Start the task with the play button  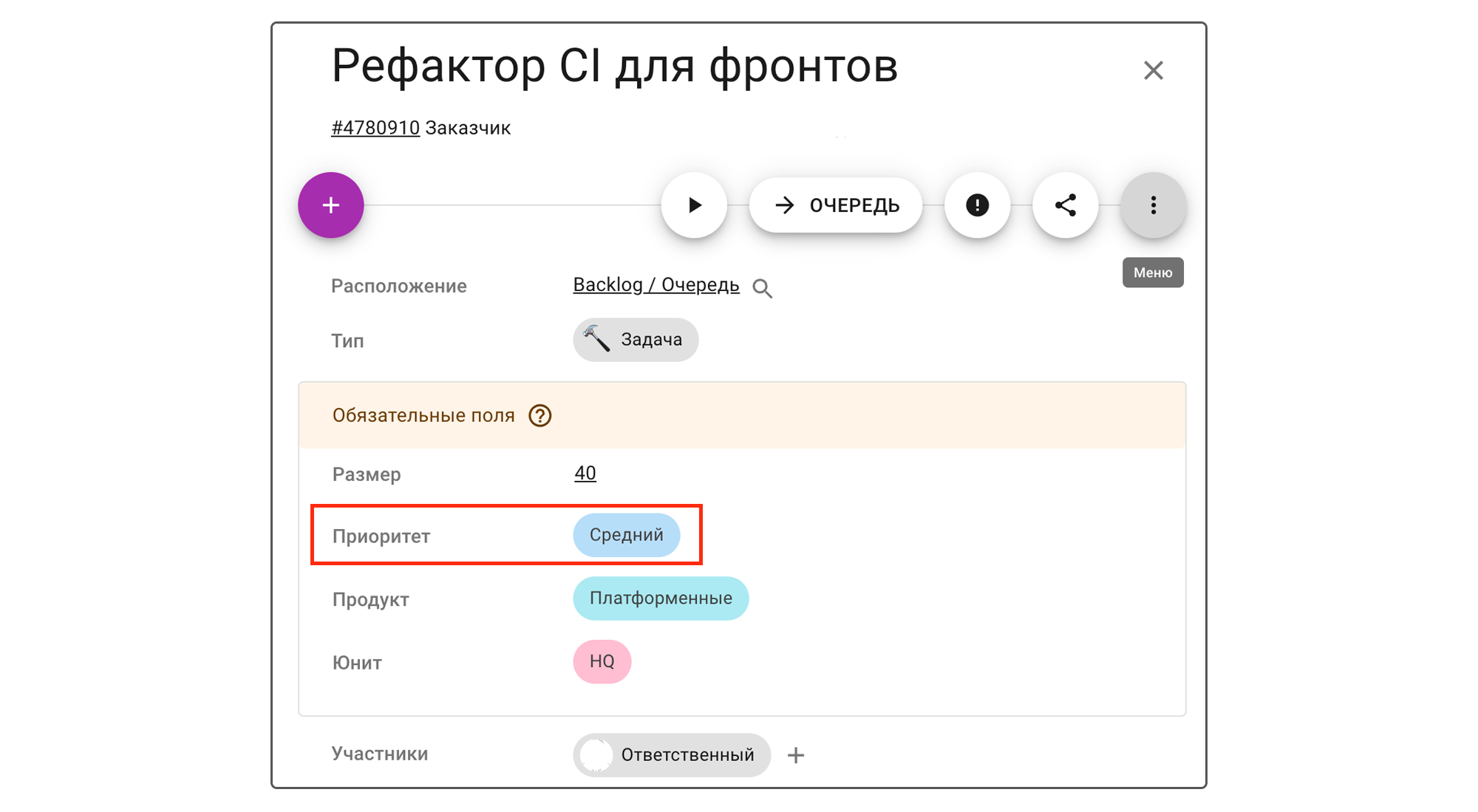point(694,205)
